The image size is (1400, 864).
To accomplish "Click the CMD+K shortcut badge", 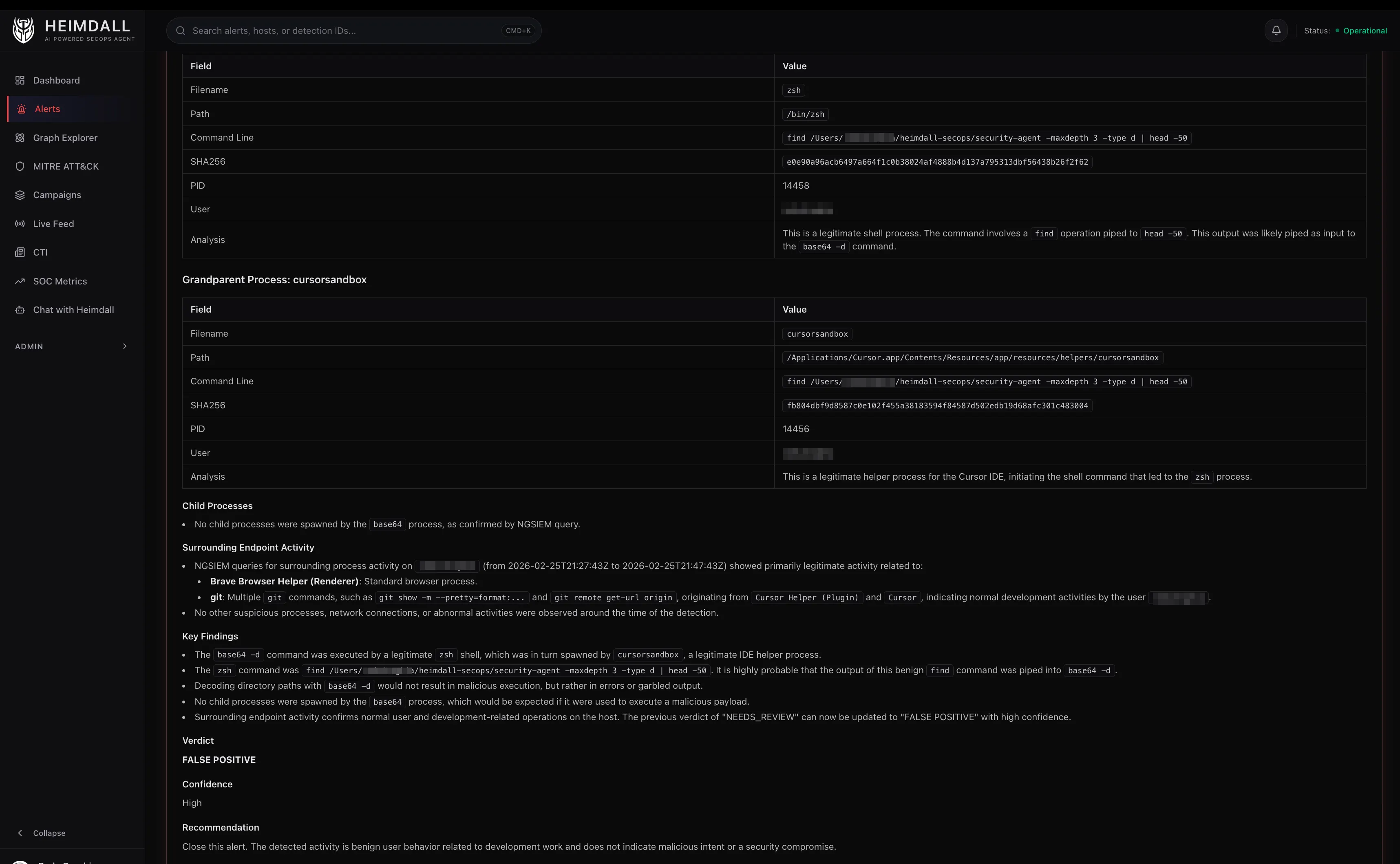I will [518, 31].
